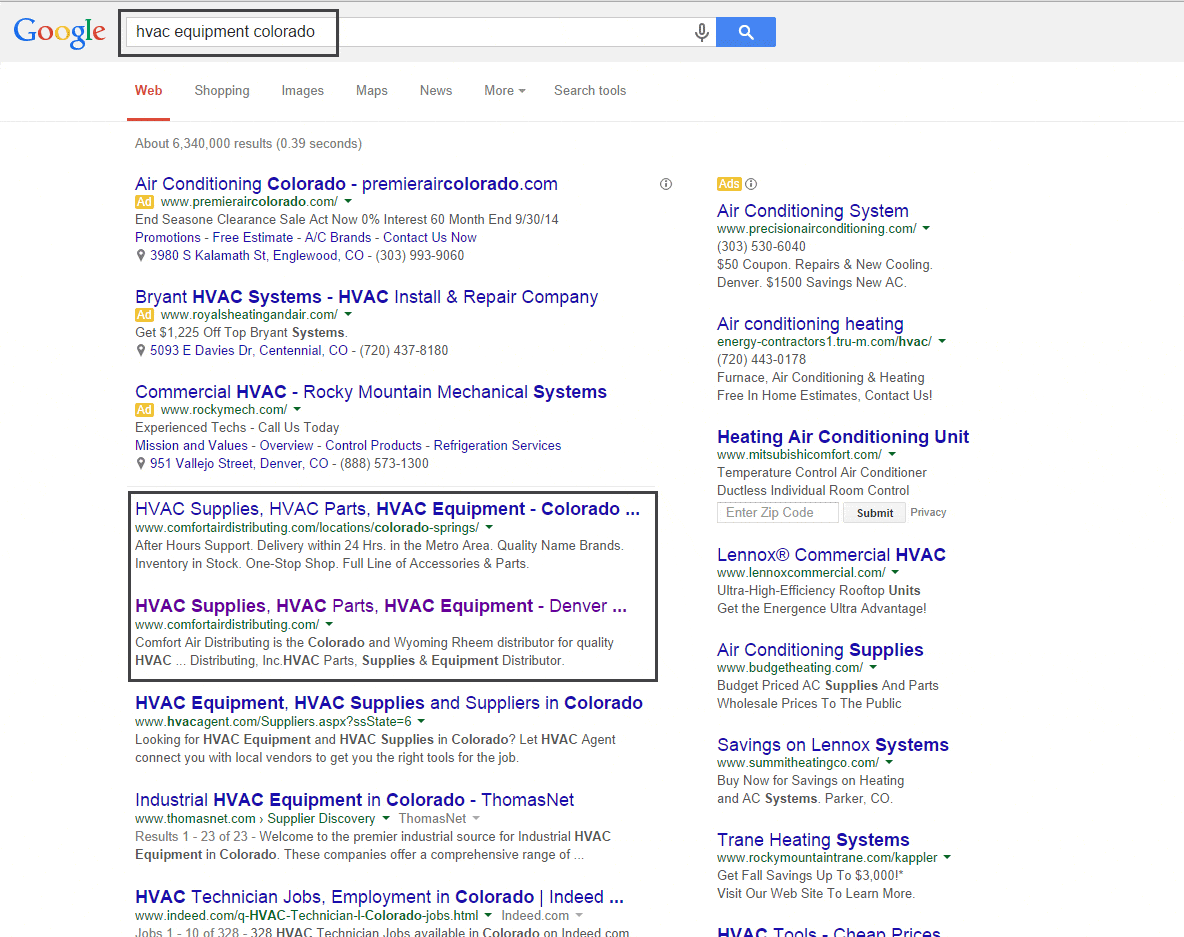The height and width of the screenshot is (937, 1184).
Task: Expand arrow next to www.premieraircolorado.com
Action: pos(348,202)
